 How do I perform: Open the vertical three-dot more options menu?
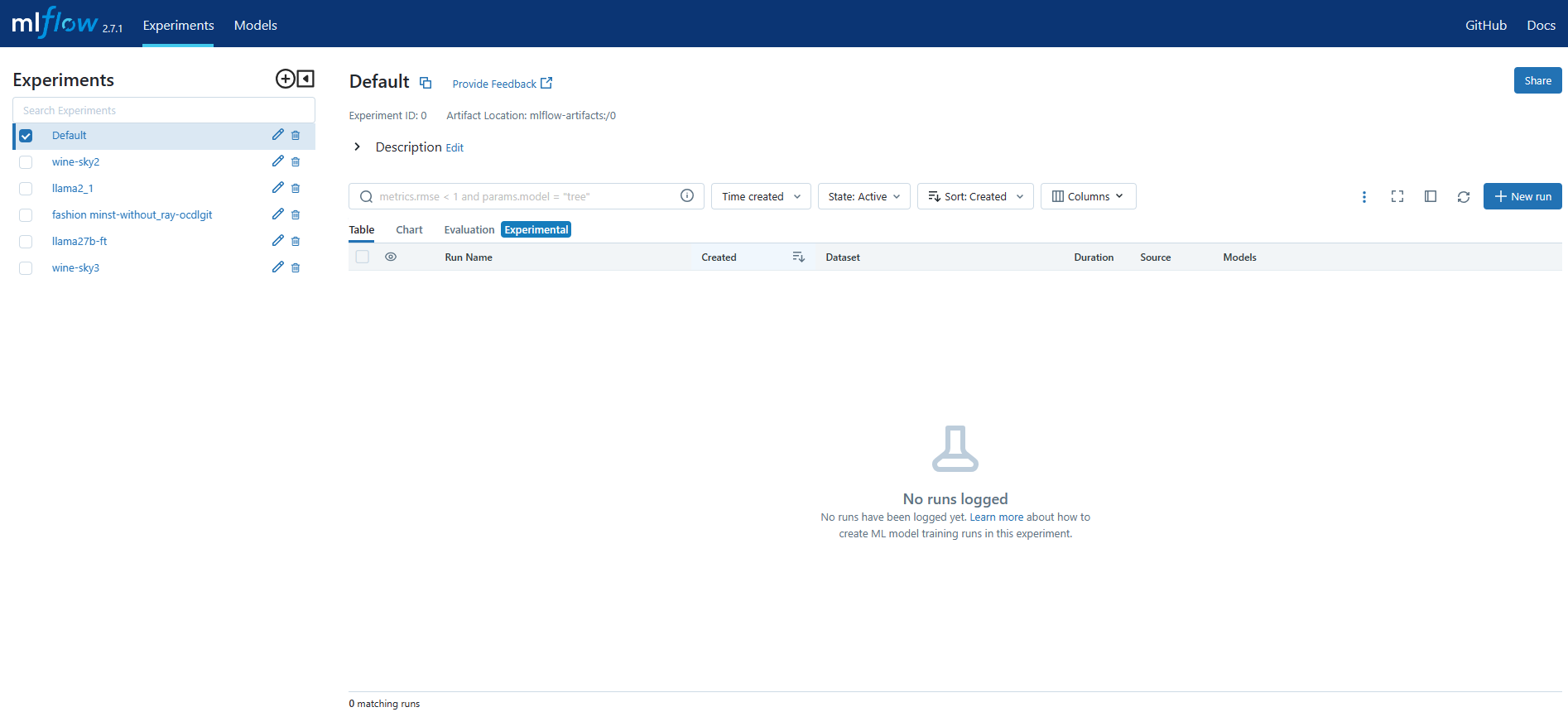(x=1364, y=197)
